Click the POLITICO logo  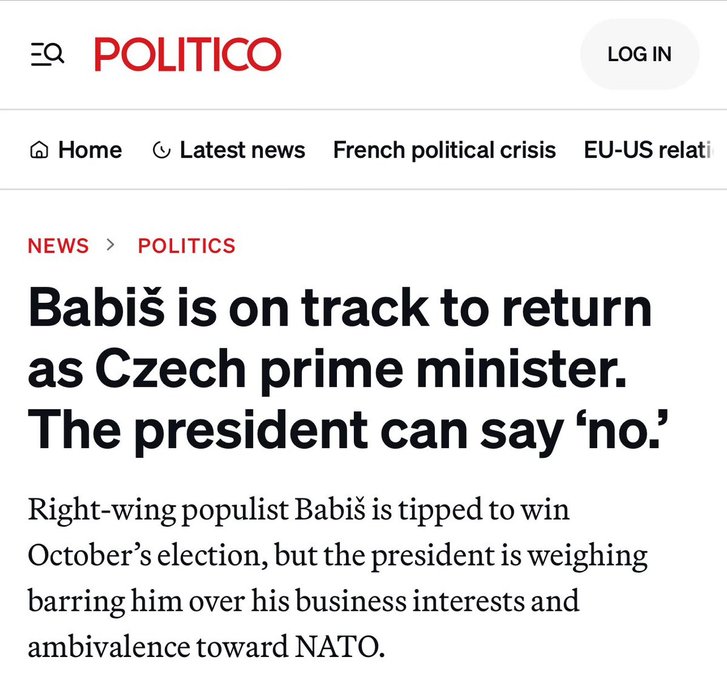pyautogui.click(x=188, y=54)
